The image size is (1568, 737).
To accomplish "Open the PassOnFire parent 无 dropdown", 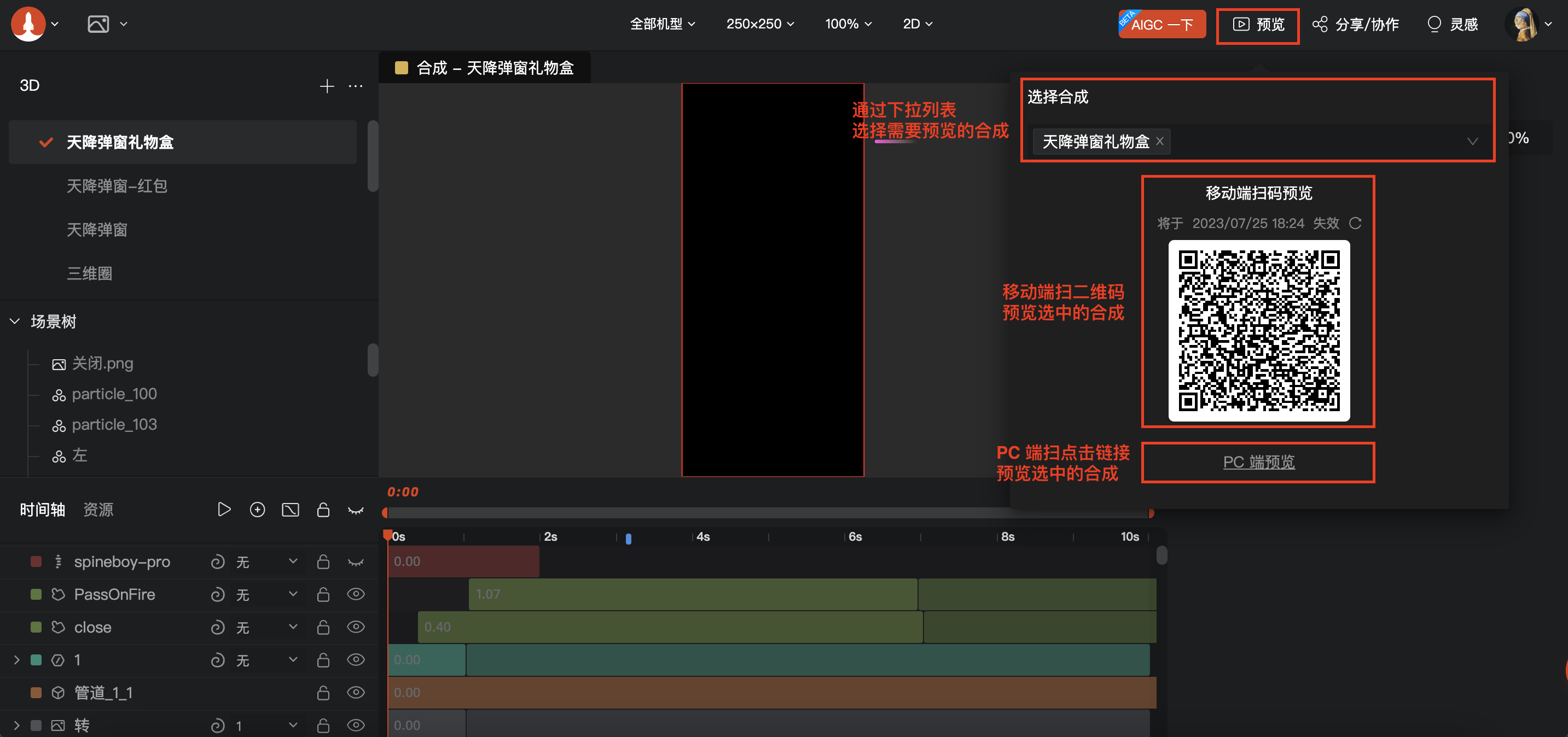I will [267, 595].
